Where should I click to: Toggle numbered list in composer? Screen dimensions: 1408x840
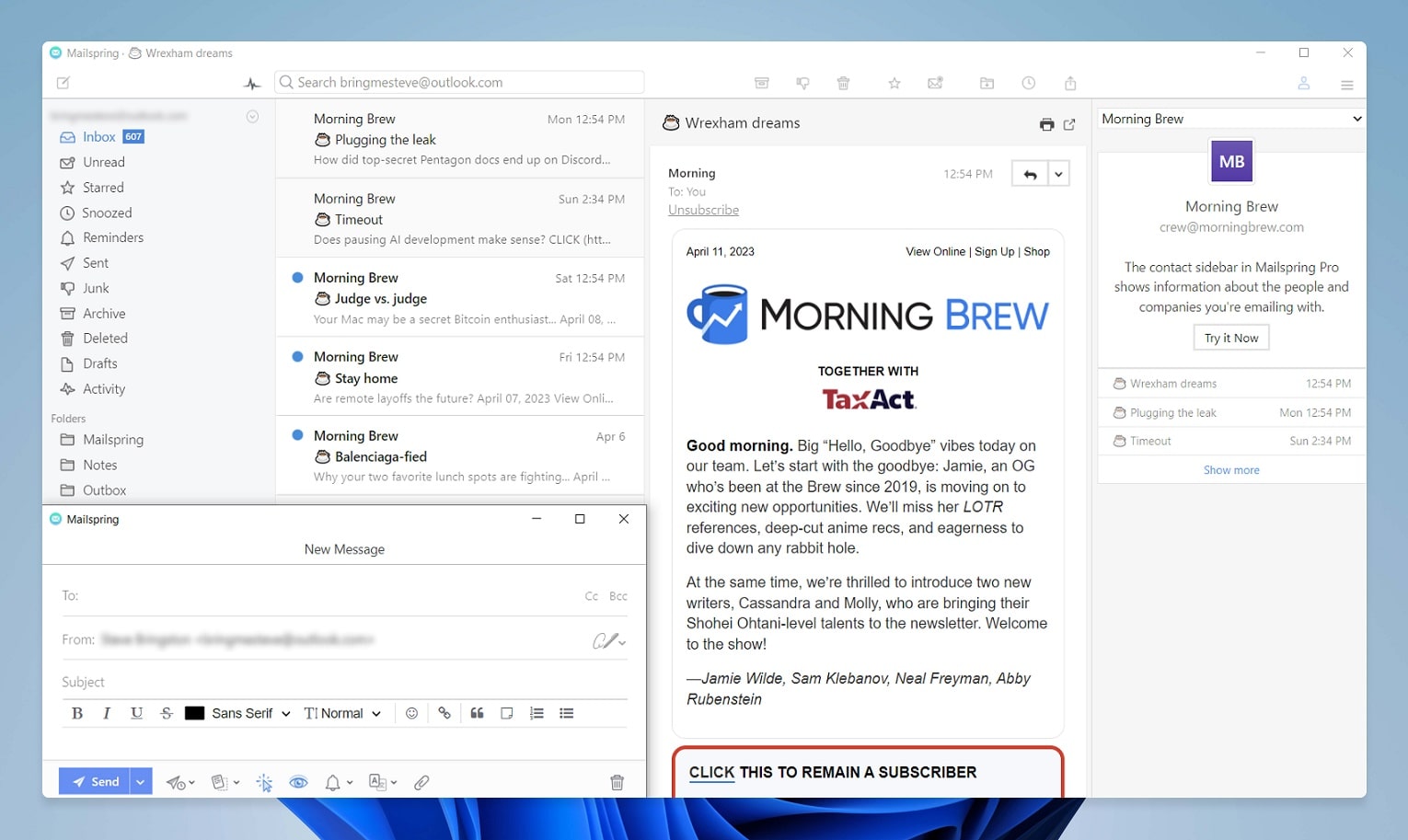tap(537, 713)
